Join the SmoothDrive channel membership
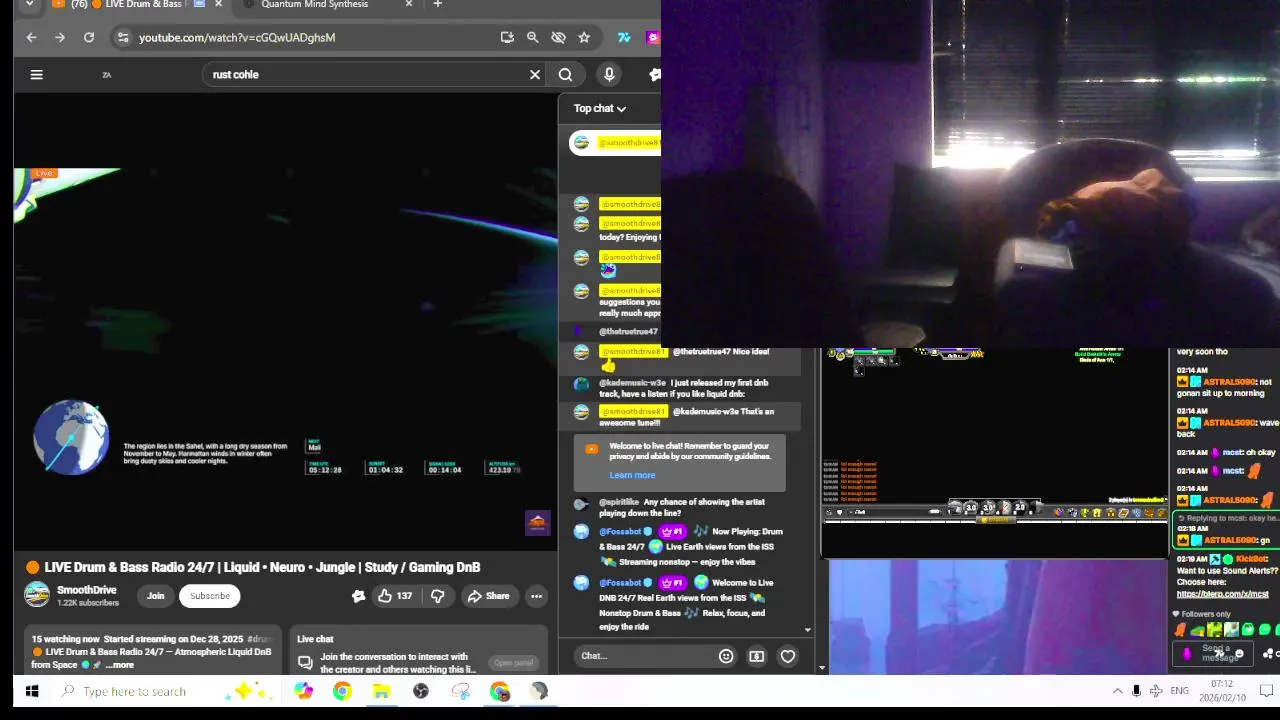 pos(156,596)
